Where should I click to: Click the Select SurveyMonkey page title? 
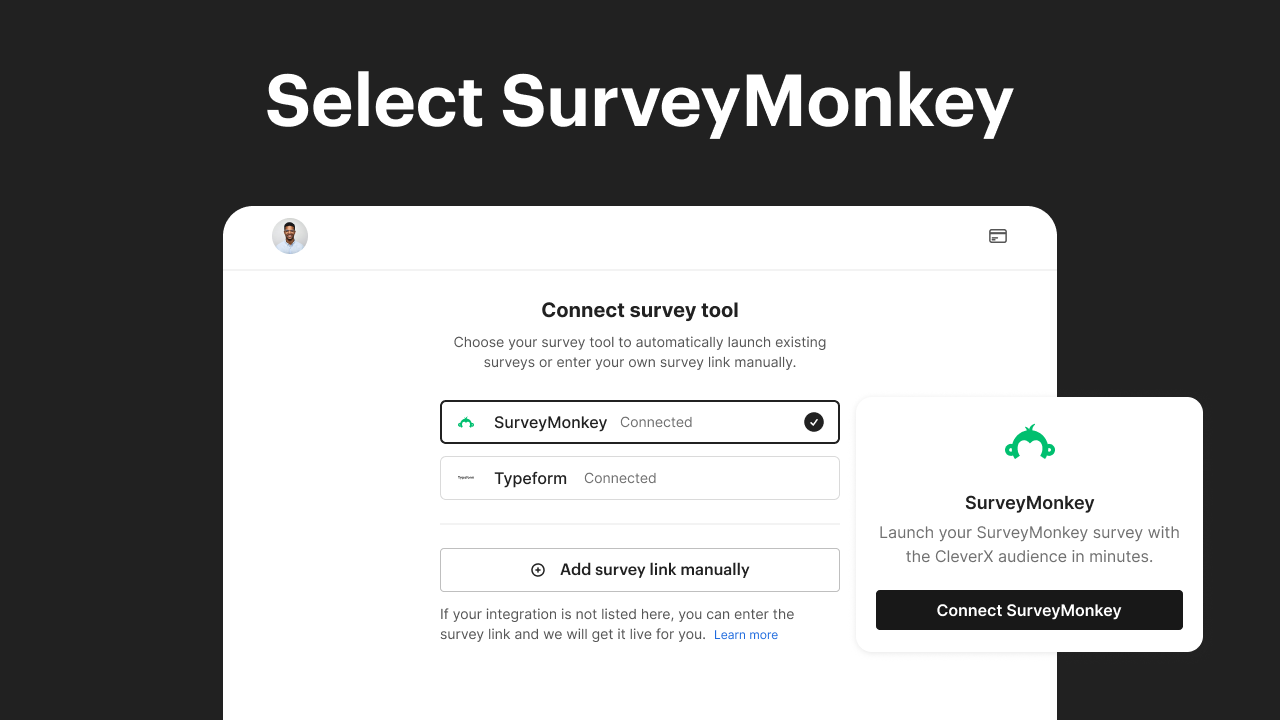click(x=640, y=100)
